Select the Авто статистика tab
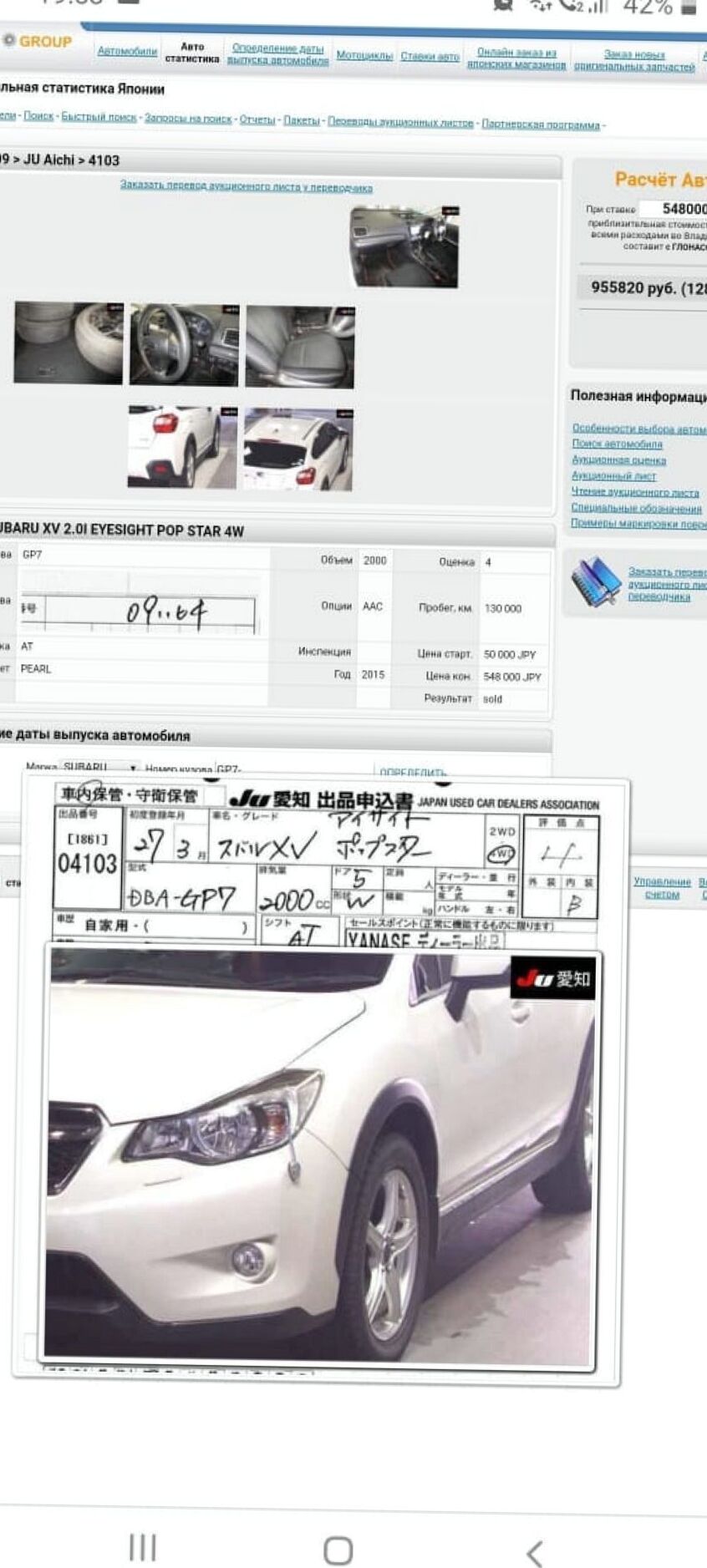707x1568 pixels. coord(192,53)
